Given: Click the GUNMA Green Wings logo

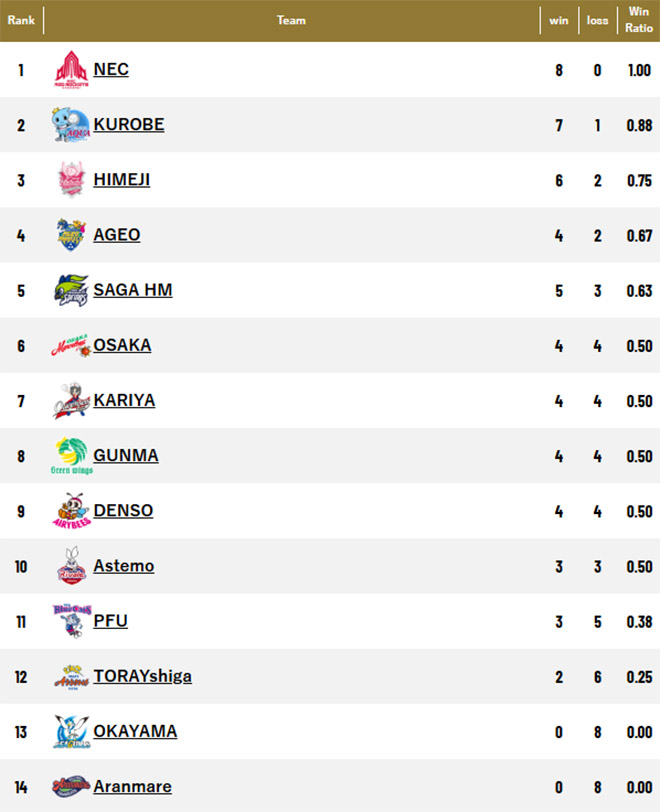Looking at the screenshot, I should [x=72, y=456].
